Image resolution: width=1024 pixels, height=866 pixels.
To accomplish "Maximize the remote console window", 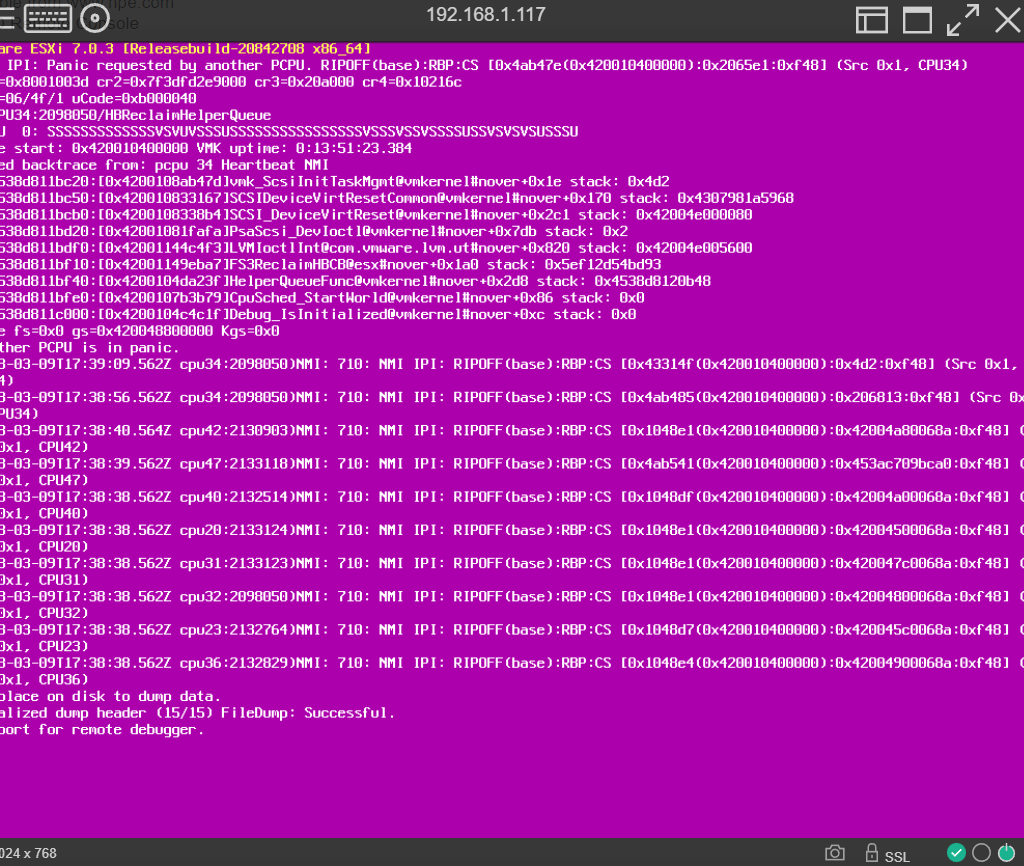I will (x=917, y=20).
